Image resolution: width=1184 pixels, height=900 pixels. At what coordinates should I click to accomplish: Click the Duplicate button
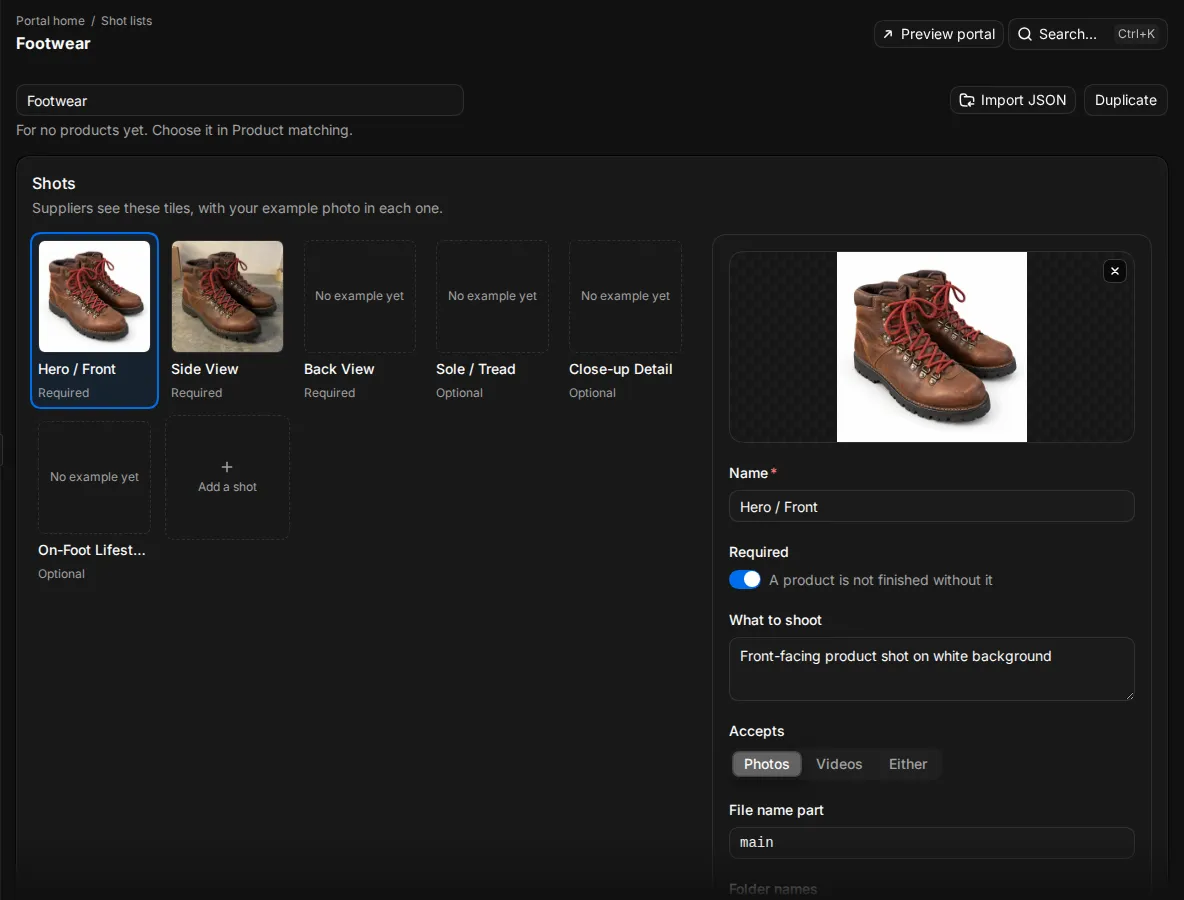[1125, 100]
